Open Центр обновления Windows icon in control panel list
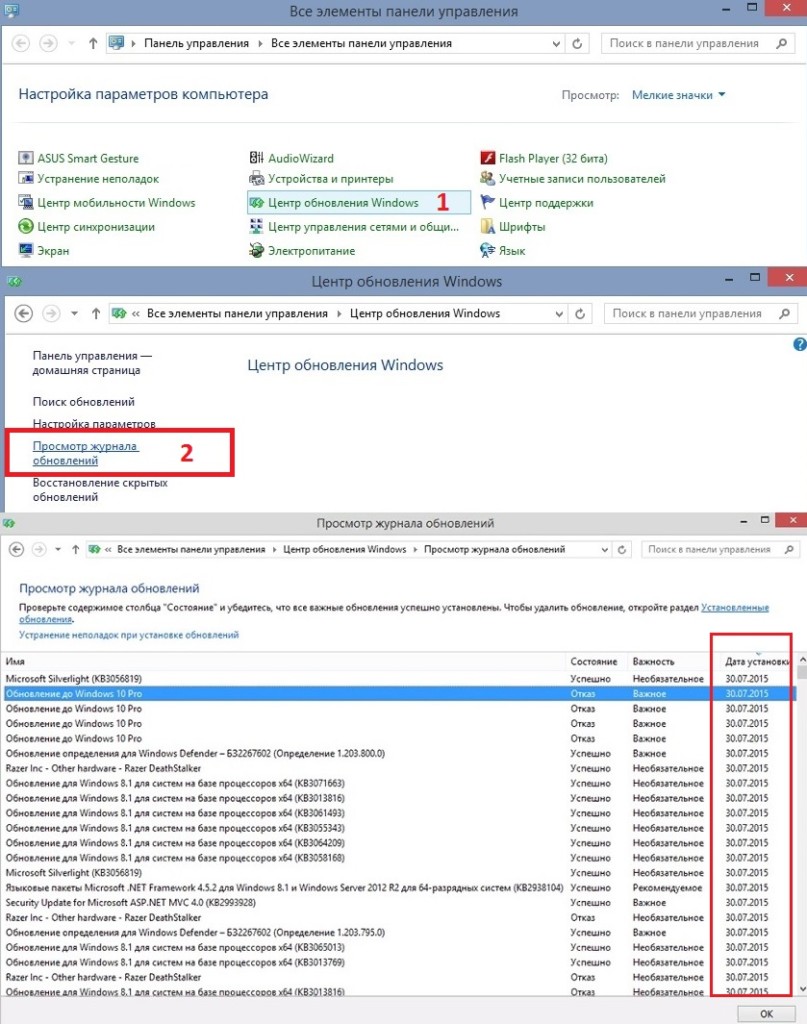The width and height of the screenshot is (807, 1024). coord(256,202)
